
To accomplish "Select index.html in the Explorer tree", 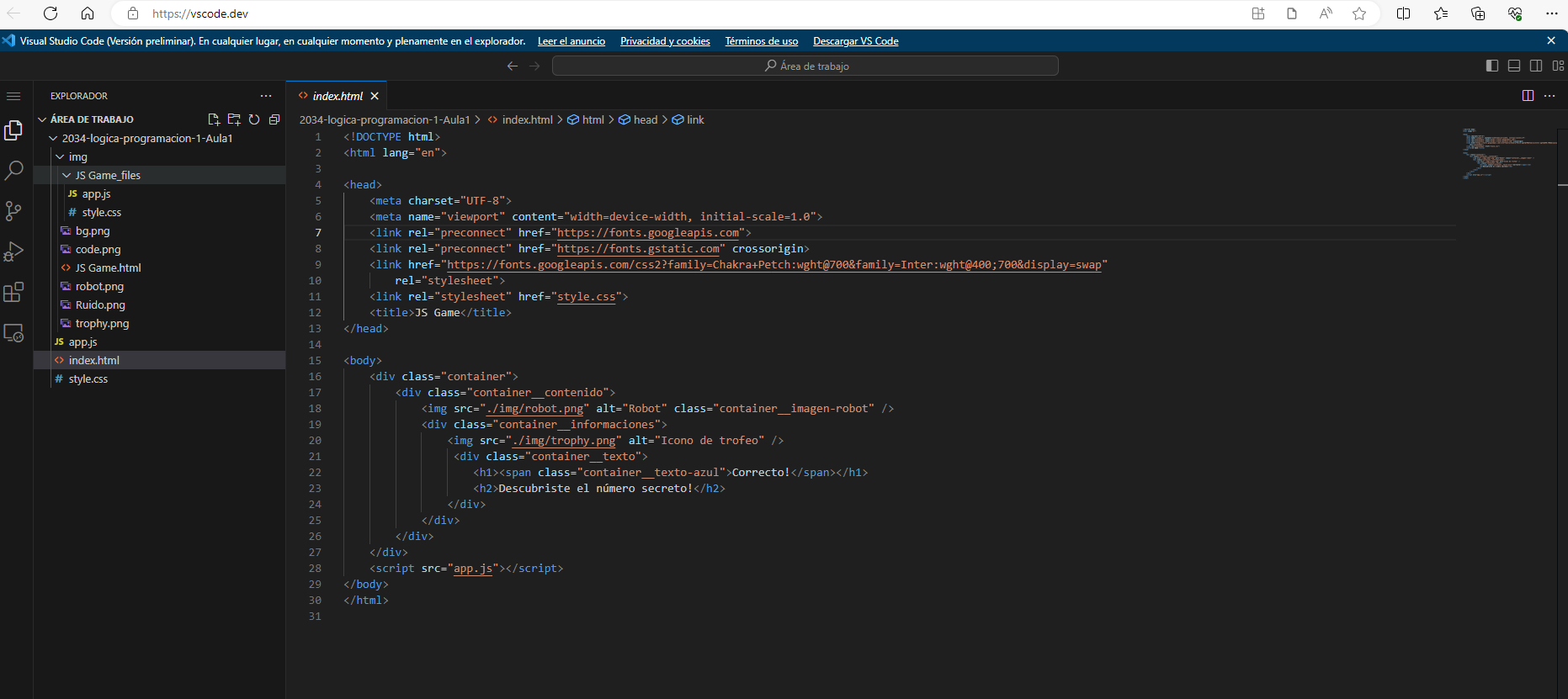I will (x=160, y=360).
